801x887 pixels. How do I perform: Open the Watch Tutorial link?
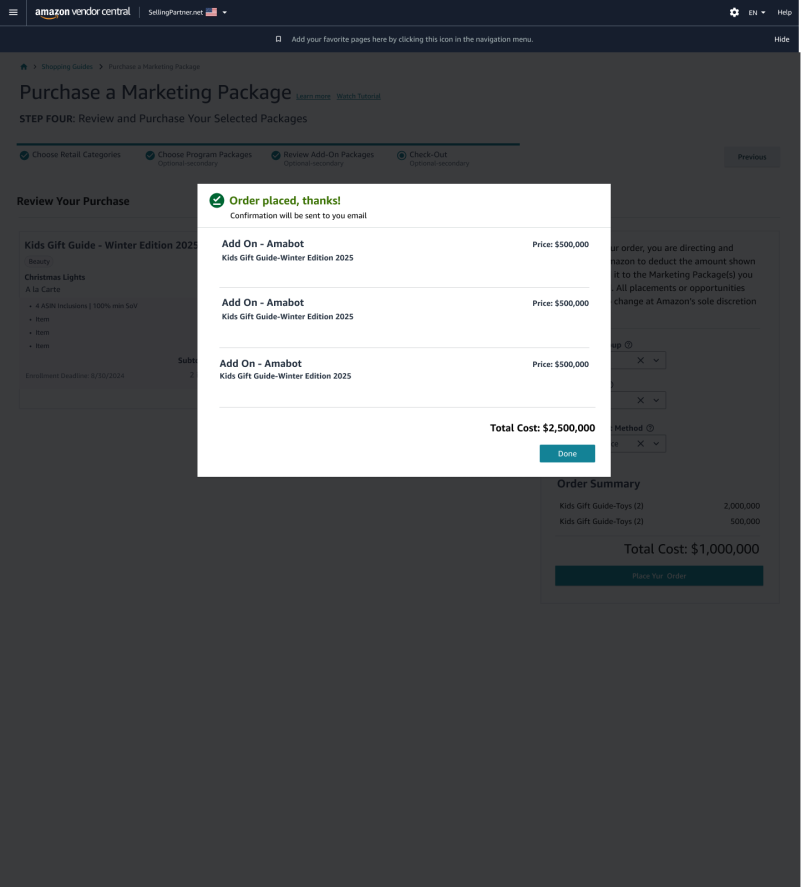coord(358,96)
